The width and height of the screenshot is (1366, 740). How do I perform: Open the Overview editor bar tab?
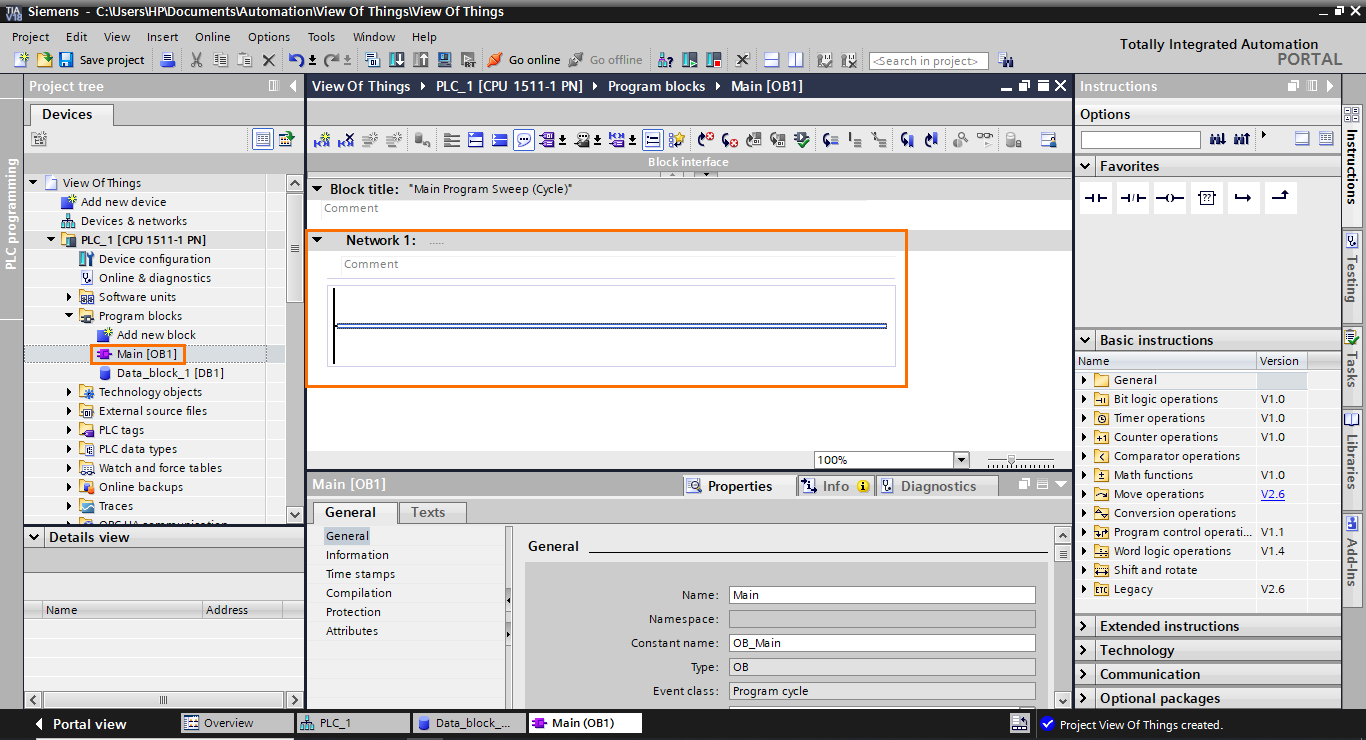click(x=237, y=723)
